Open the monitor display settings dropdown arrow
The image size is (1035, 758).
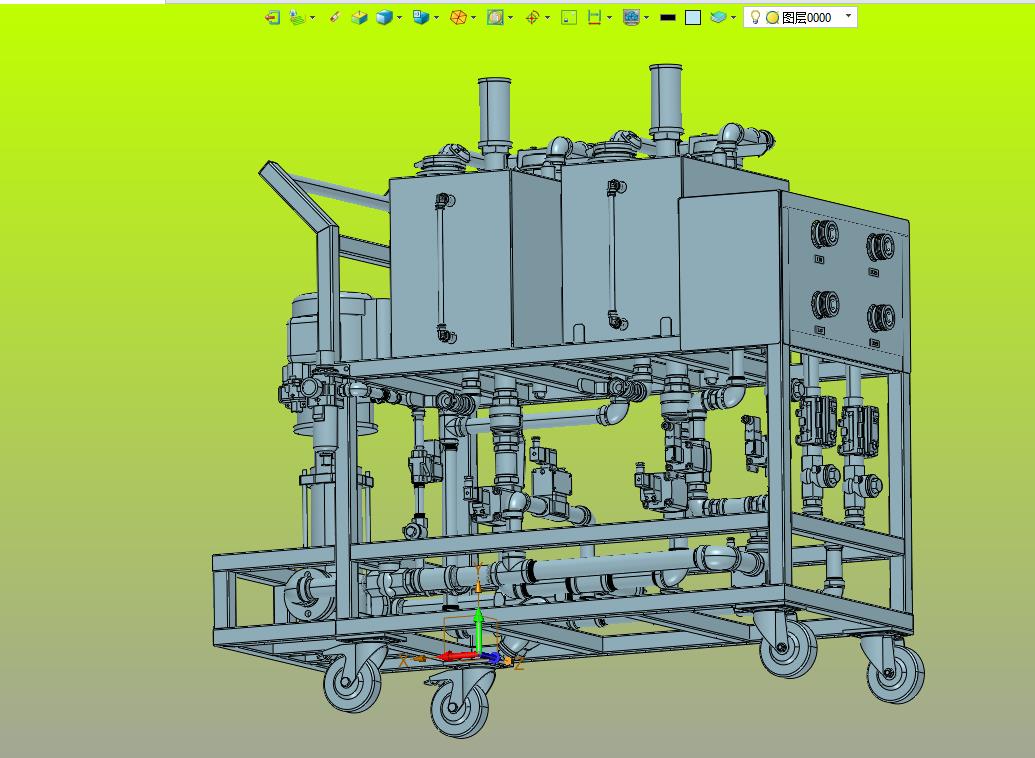(x=646, y=18)
